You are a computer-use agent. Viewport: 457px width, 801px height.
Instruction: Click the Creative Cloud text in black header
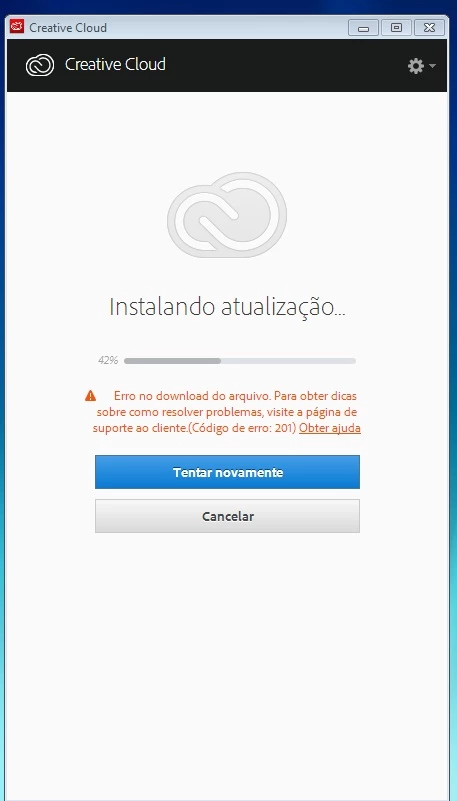pyautogui.click(x=115, y=64)
